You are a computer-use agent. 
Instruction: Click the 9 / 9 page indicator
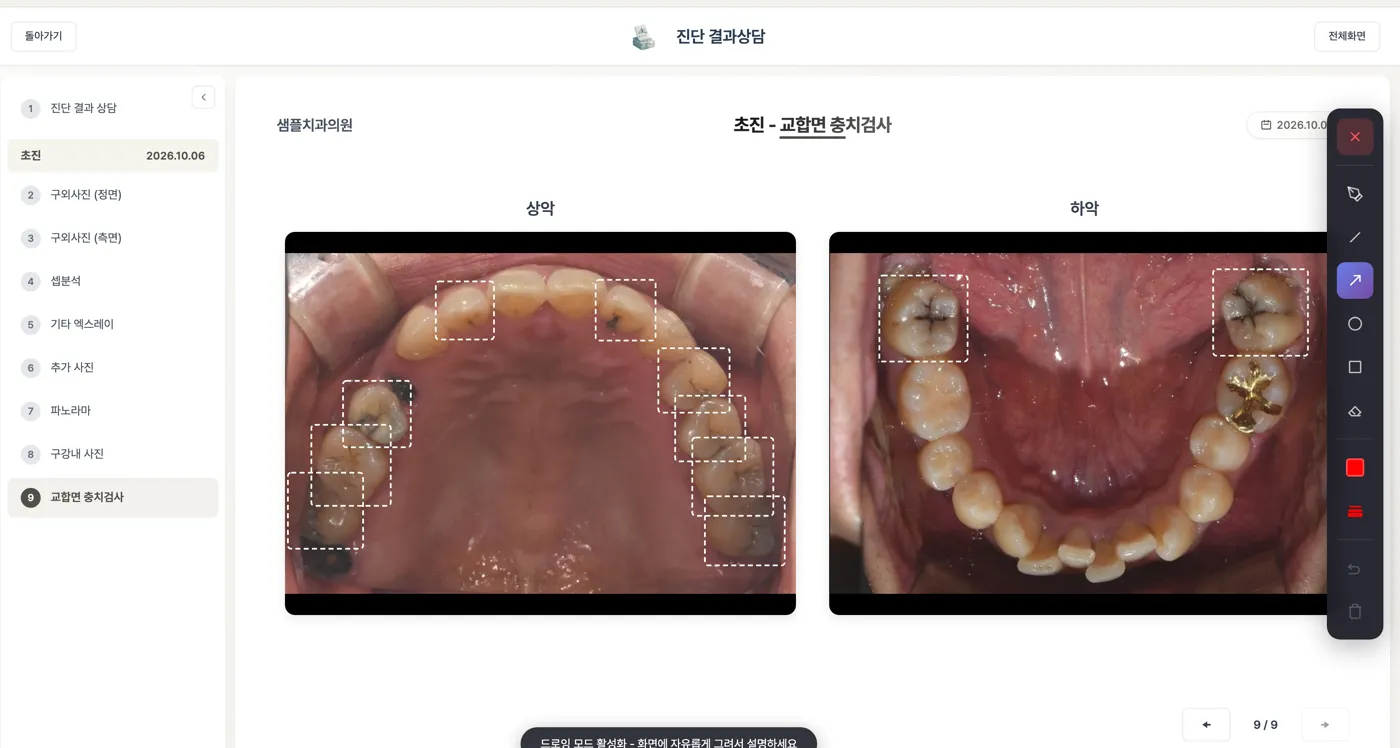coord(1265,725)
